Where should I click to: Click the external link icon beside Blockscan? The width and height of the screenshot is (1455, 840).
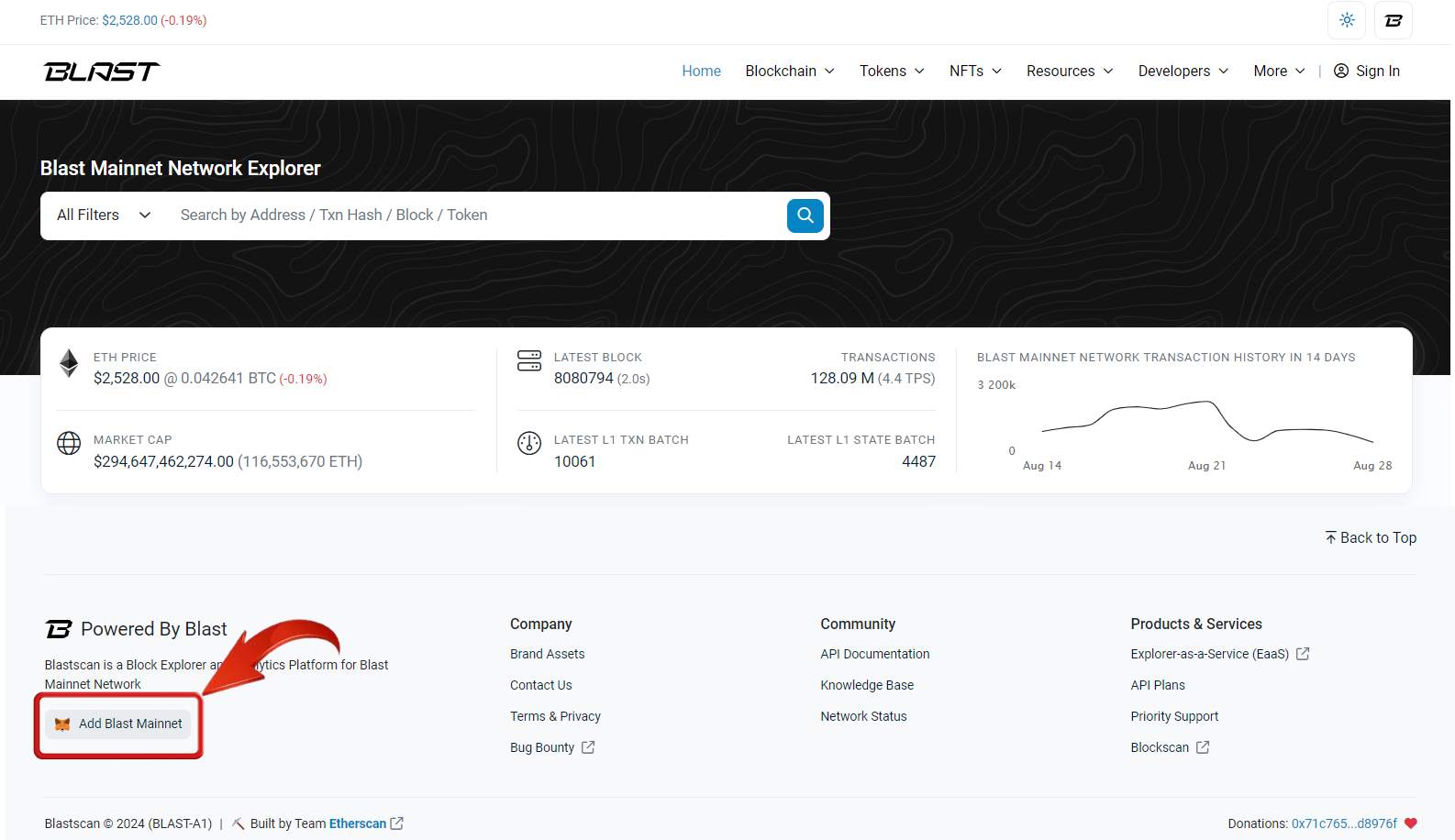[1203, 747]
